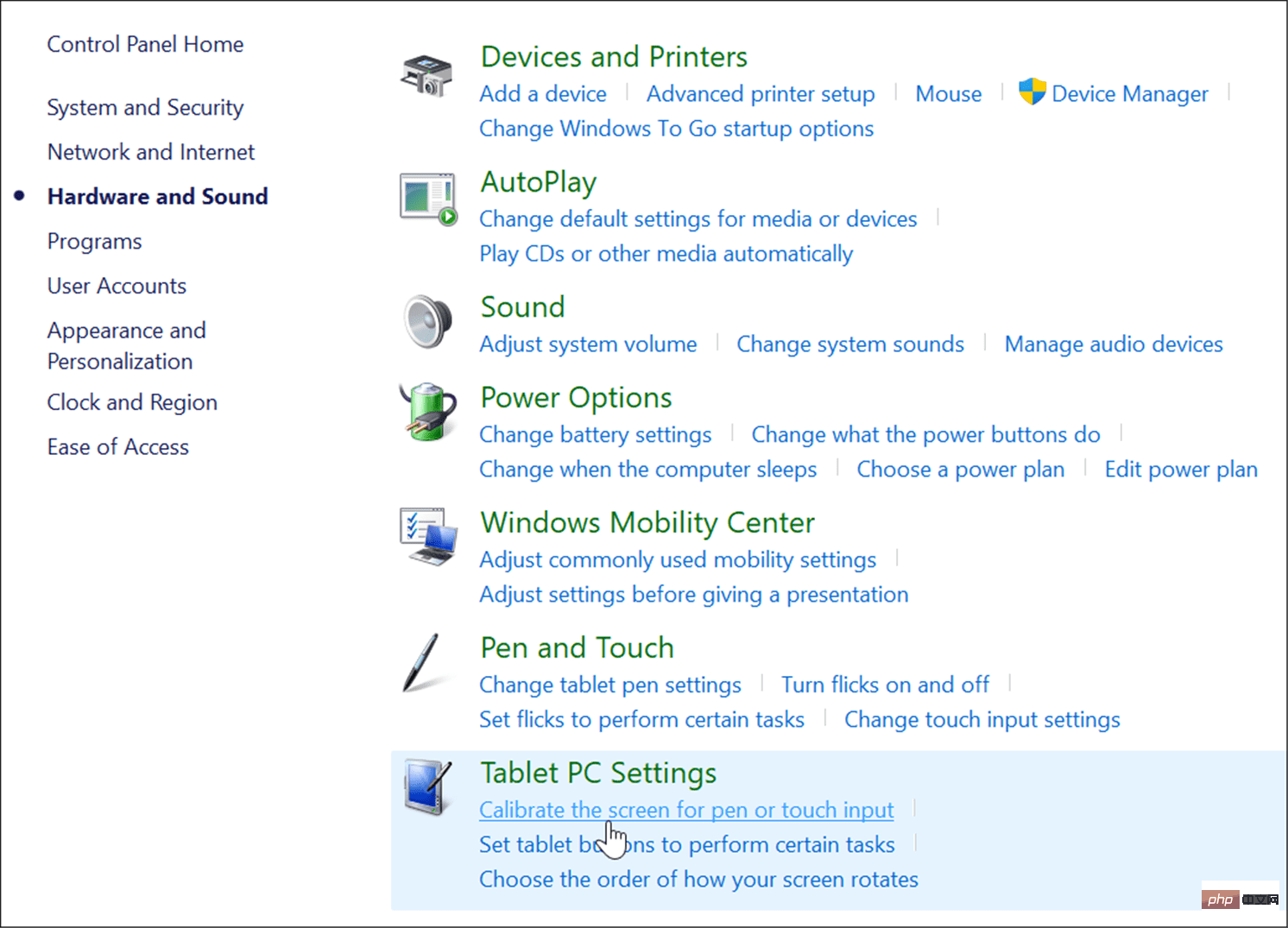1288x928 pixels.
Task: Click the Pen and Touch pen icon
Action: click(421, 662)
